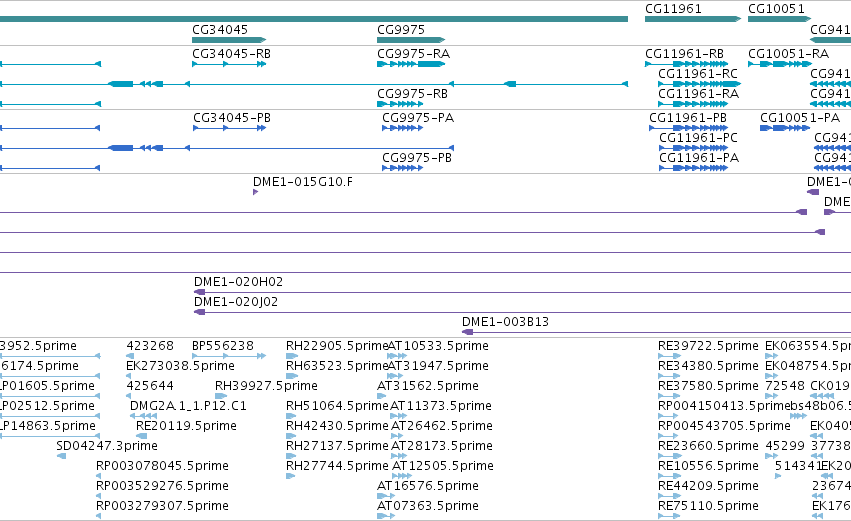Screen dimensions: 851x521
Task: Open EST AT16576.5prime
Action: (x=428, y=486)
